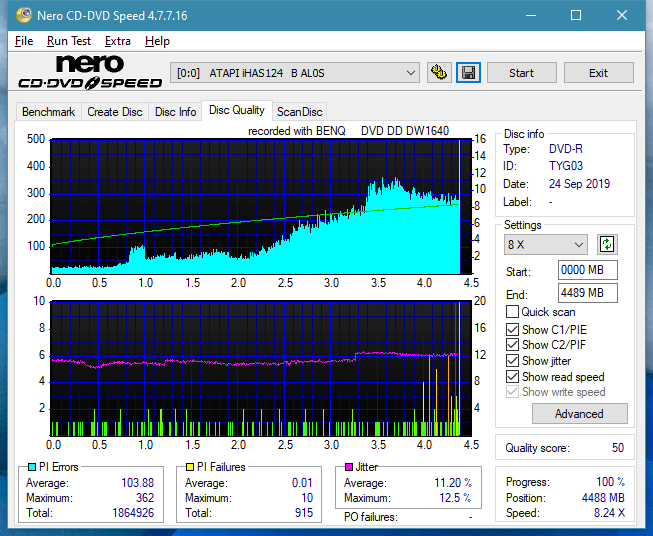Viewport: 653px width, 536px height.
Task: Click the Start button
Action: click(x=521, y=73)
